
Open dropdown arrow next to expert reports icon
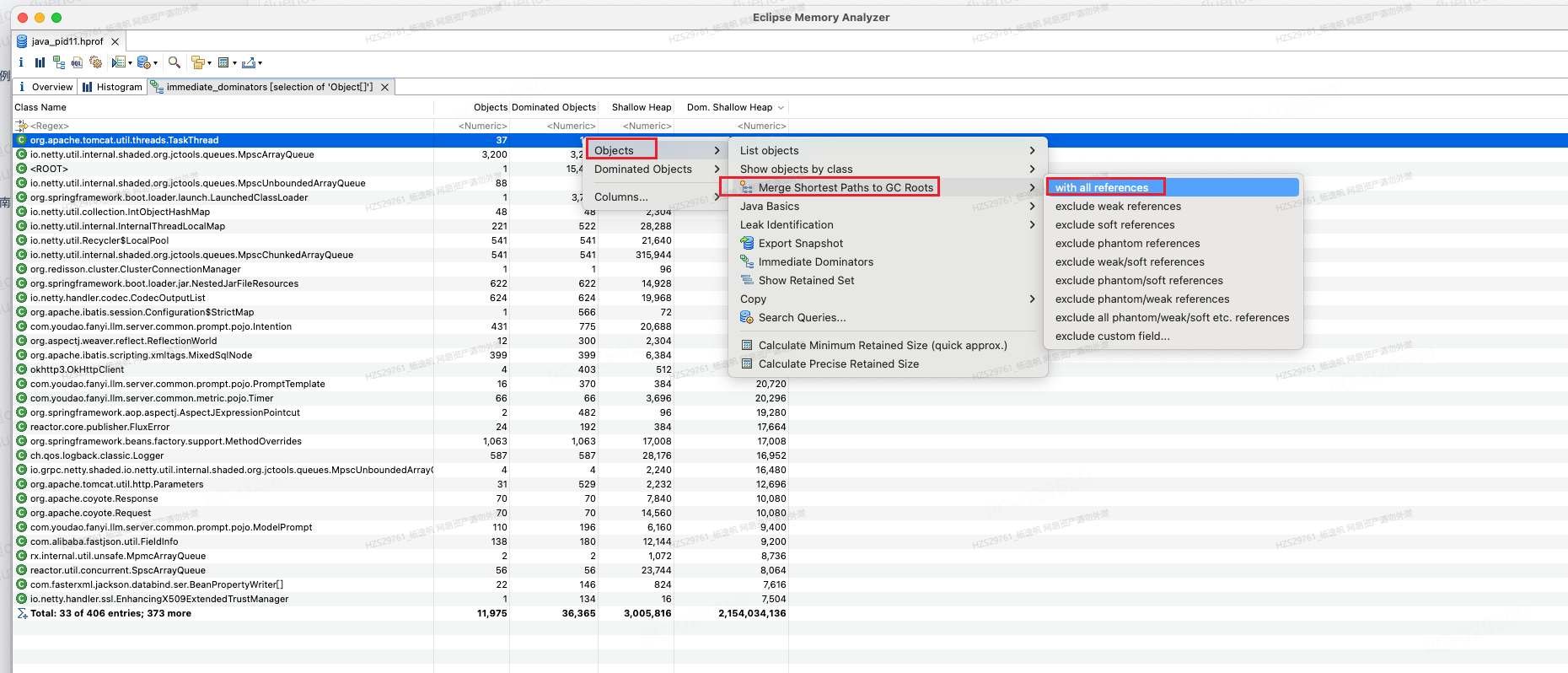pos(130,63)
